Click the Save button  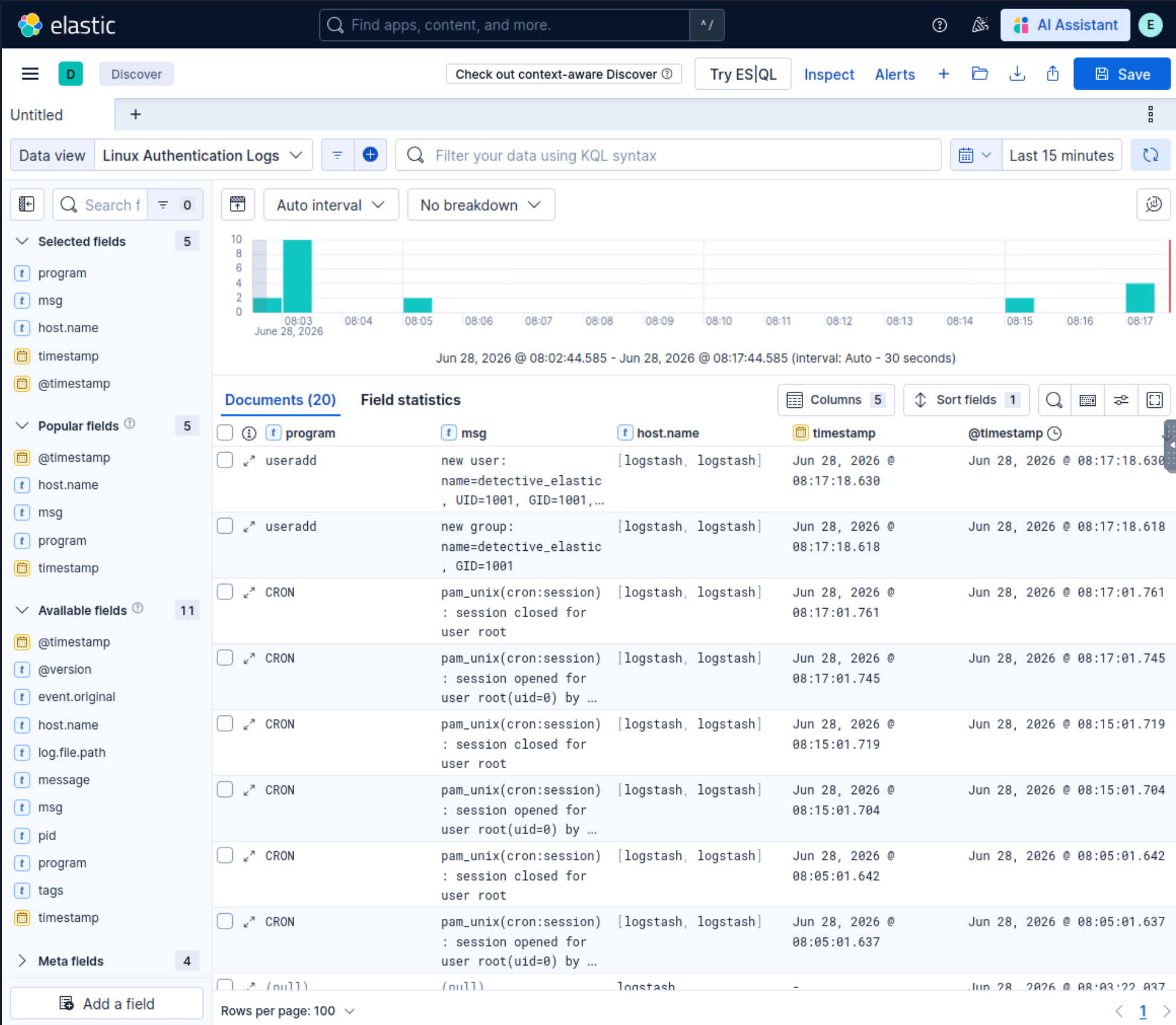click(1121, 74)
